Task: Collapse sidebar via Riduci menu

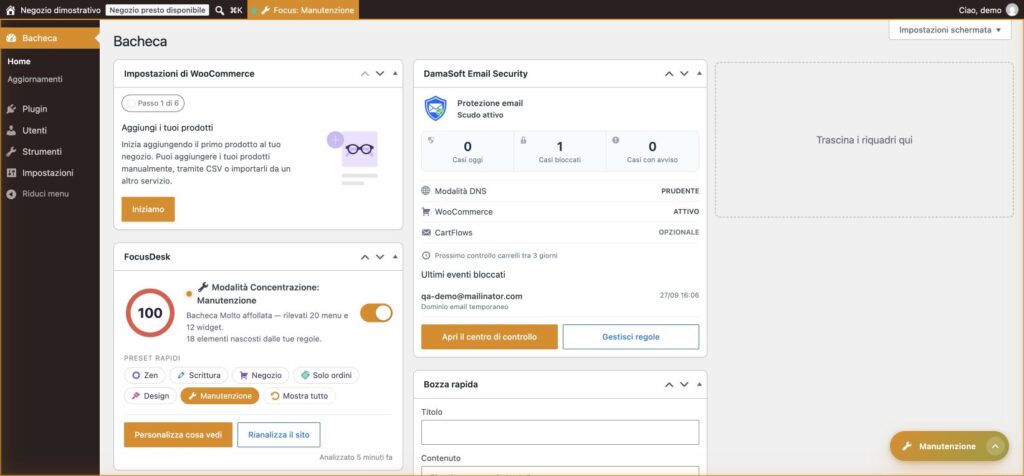Action: pyautogui.click(x=38, y=194)
